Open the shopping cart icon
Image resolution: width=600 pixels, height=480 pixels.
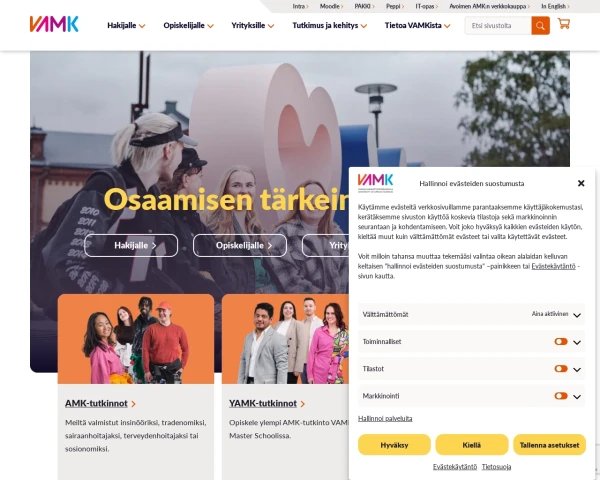click(x=564, y=24)
